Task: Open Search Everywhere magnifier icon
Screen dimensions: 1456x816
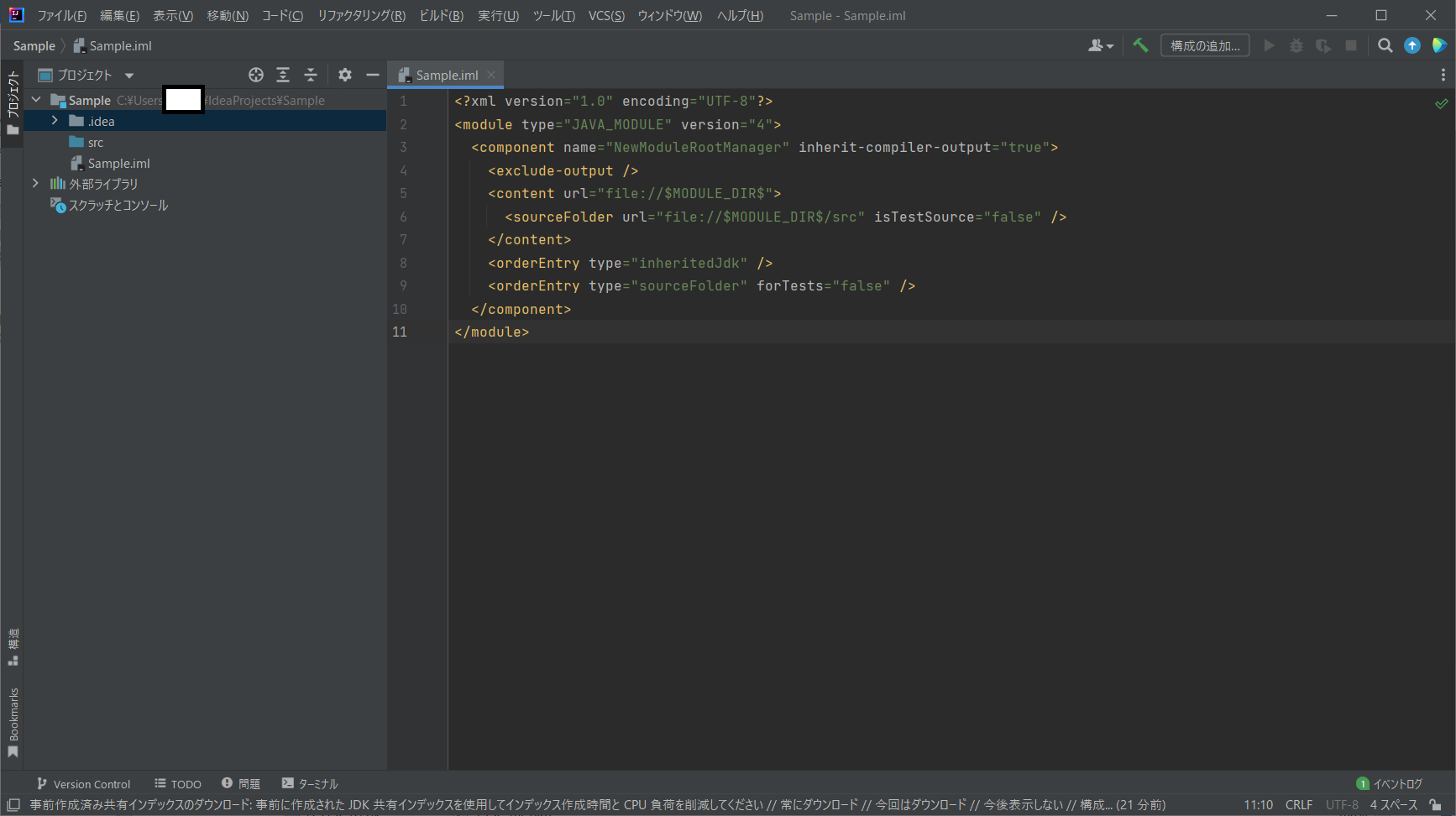Action: (x=1385, y=45)
